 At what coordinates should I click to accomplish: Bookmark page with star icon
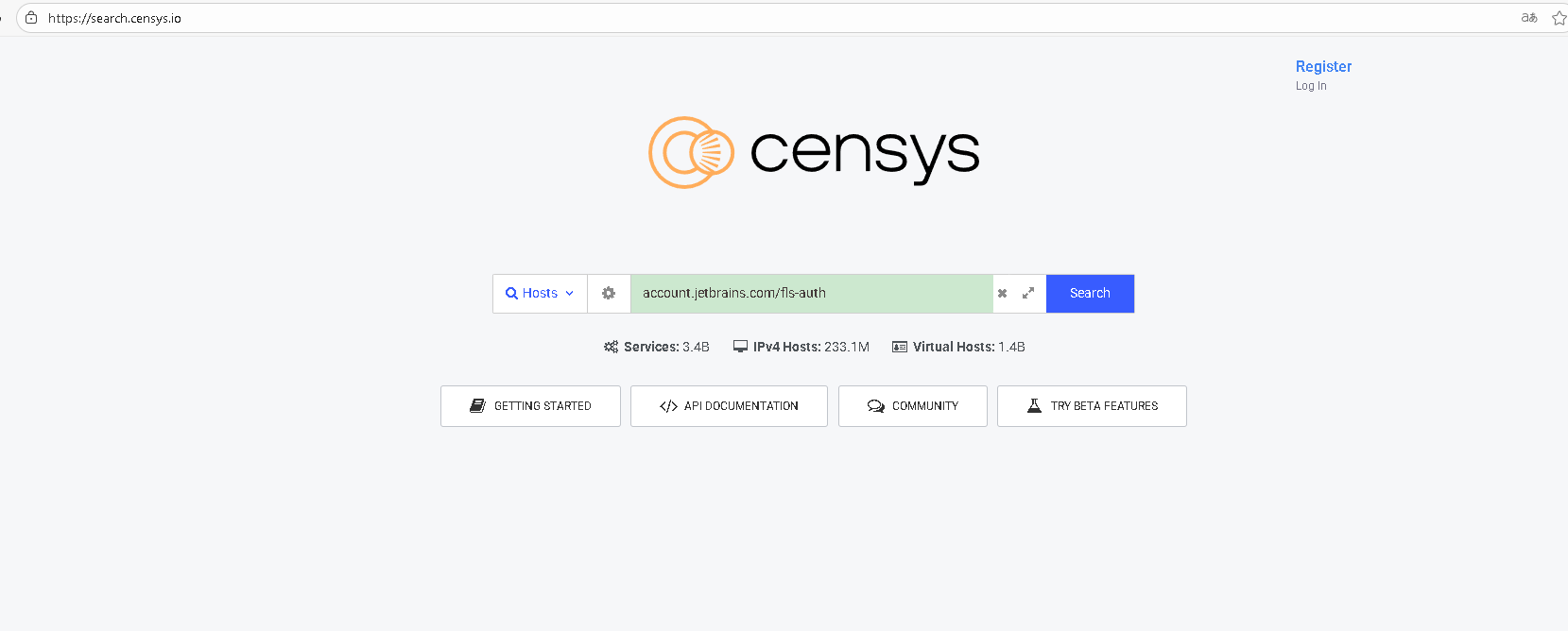pos(1559,18)
